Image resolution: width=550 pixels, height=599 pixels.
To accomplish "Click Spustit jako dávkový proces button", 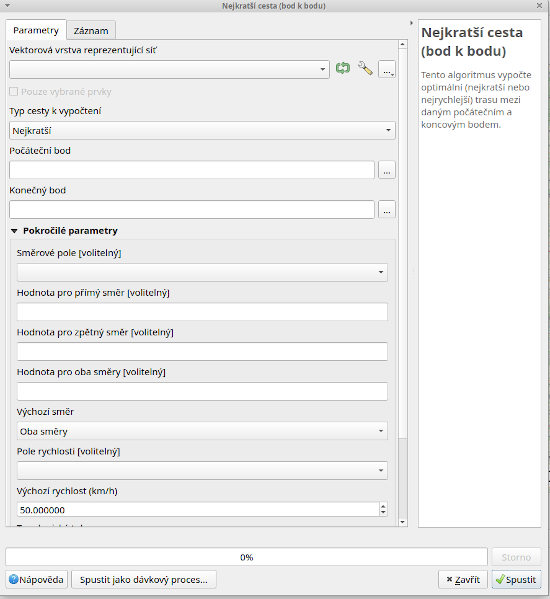I will click(x=144, y=580).
